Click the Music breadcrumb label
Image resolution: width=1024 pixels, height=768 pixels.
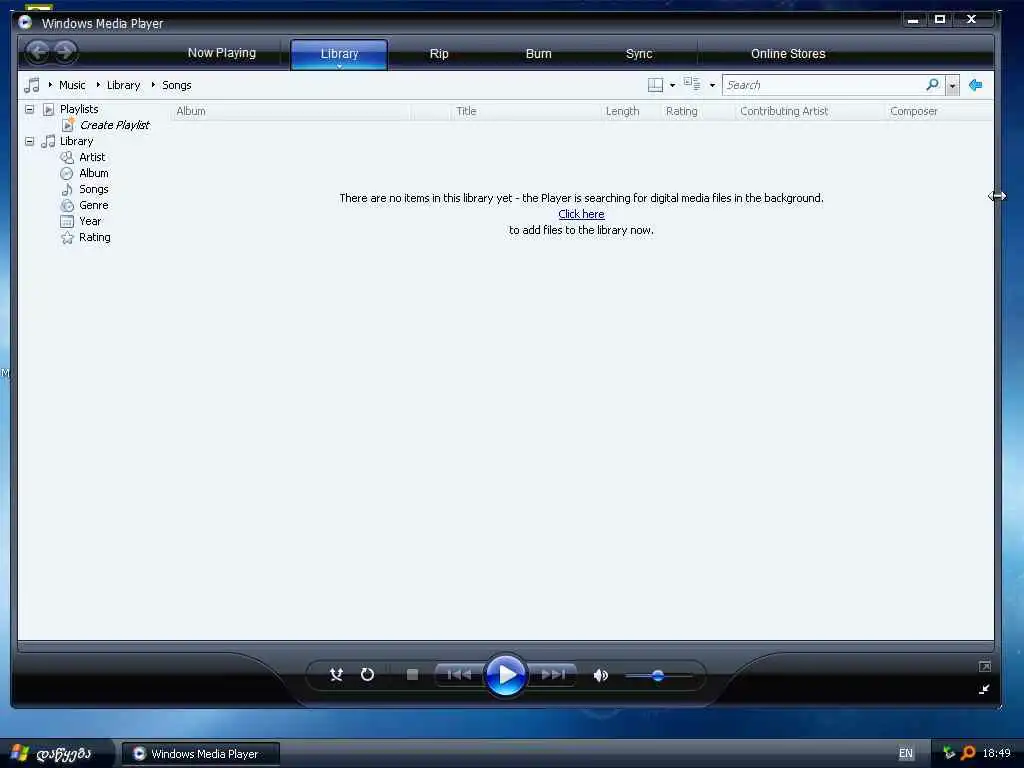pyautogui.click(x=72, y=85)
